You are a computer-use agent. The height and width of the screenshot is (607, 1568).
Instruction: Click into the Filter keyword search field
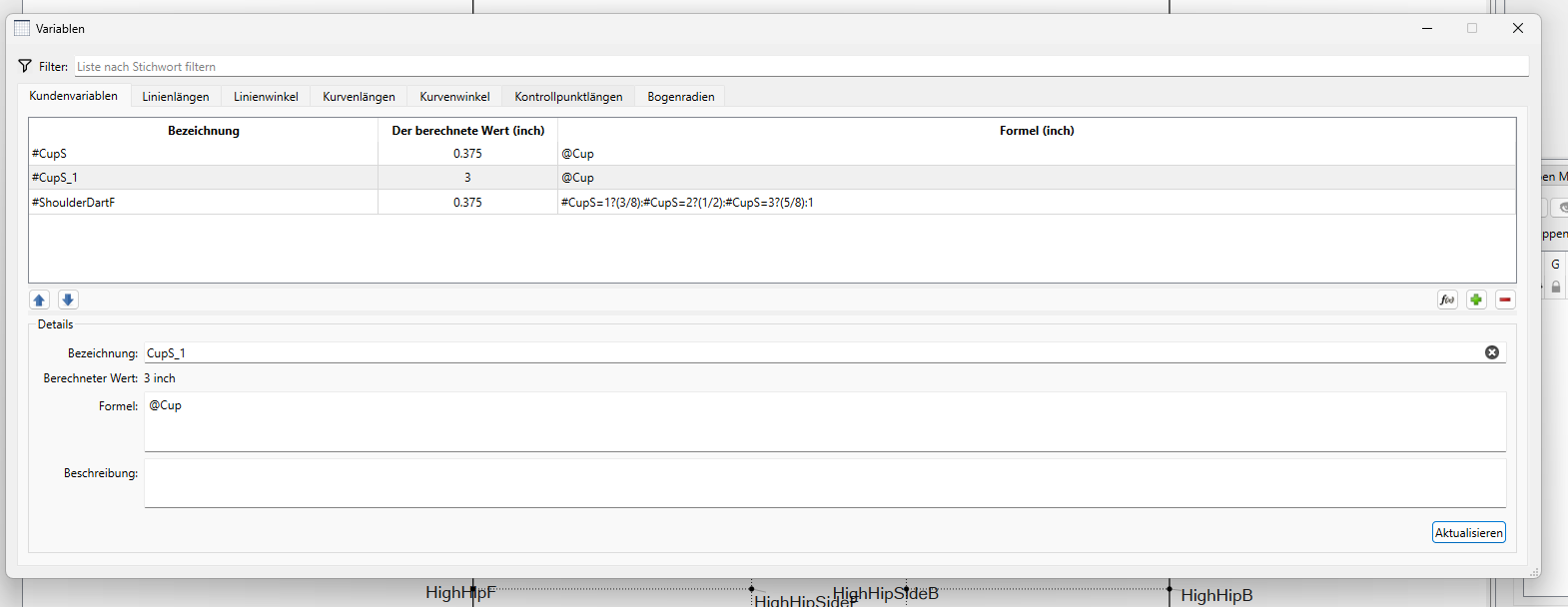[799, 66]
